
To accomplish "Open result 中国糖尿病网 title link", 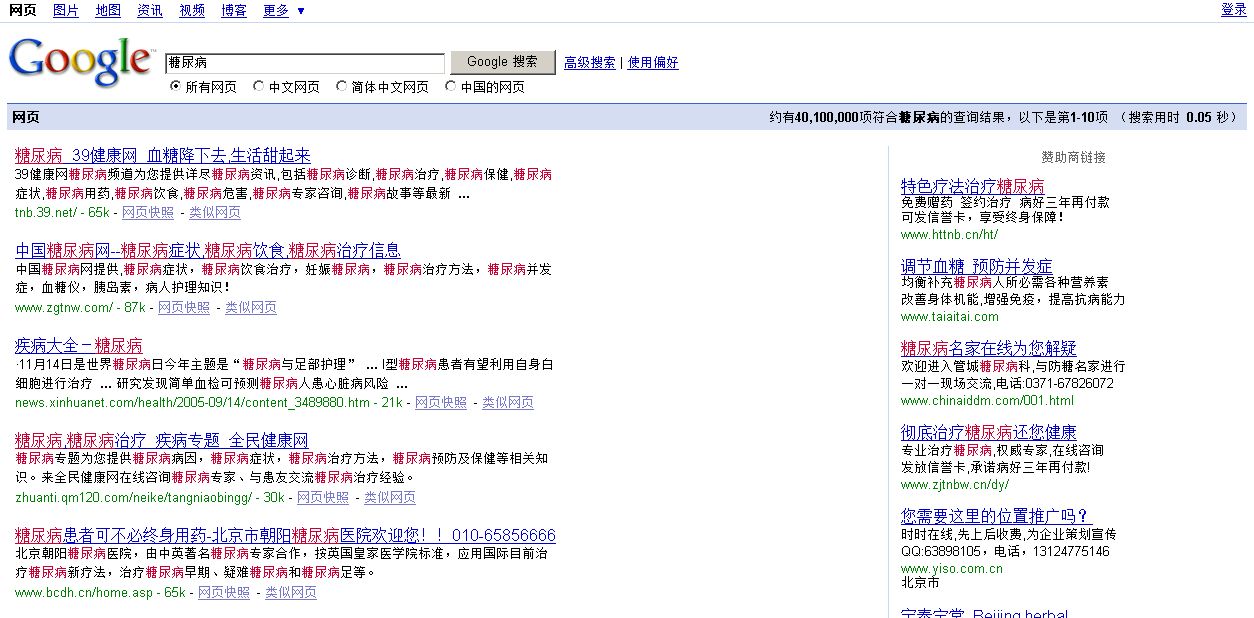I will pyautogui.click(x=208, y=250).
